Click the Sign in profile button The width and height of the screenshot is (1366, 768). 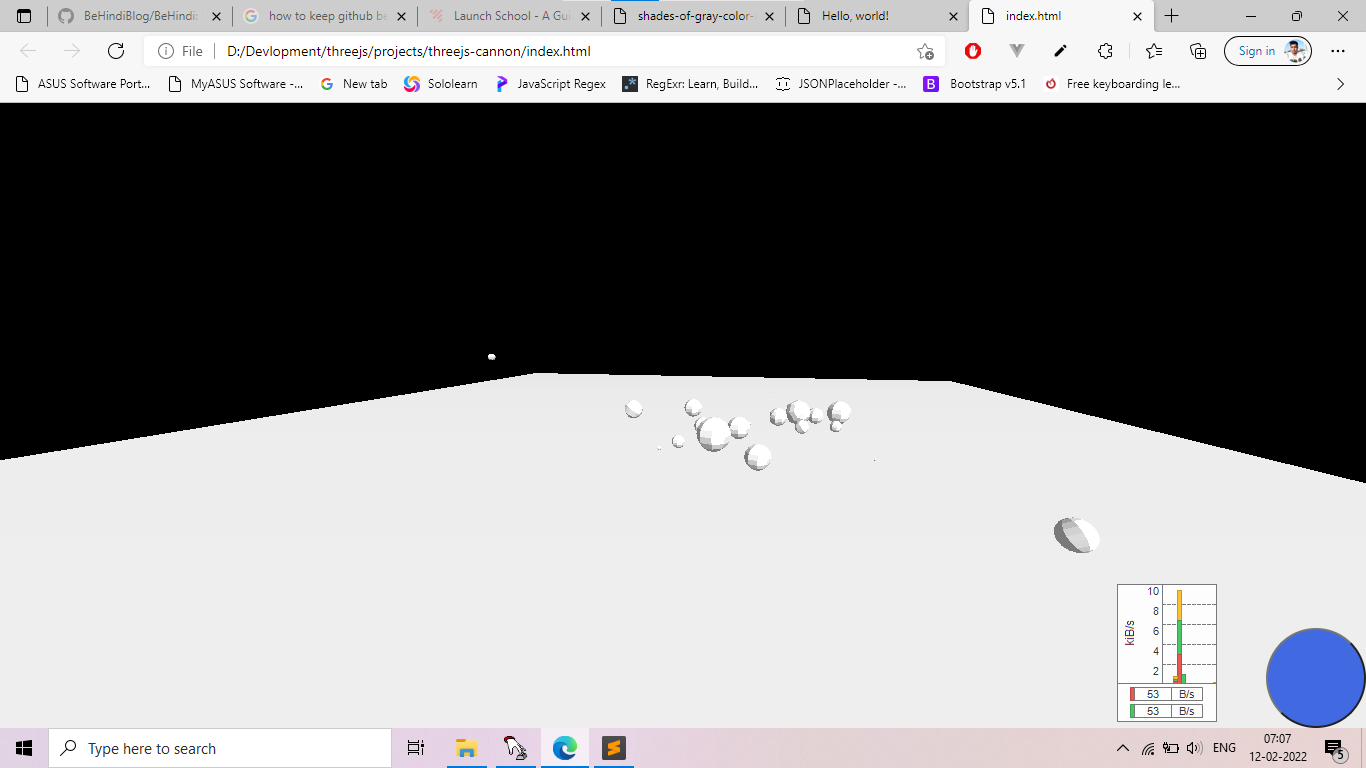(1268, 51)
